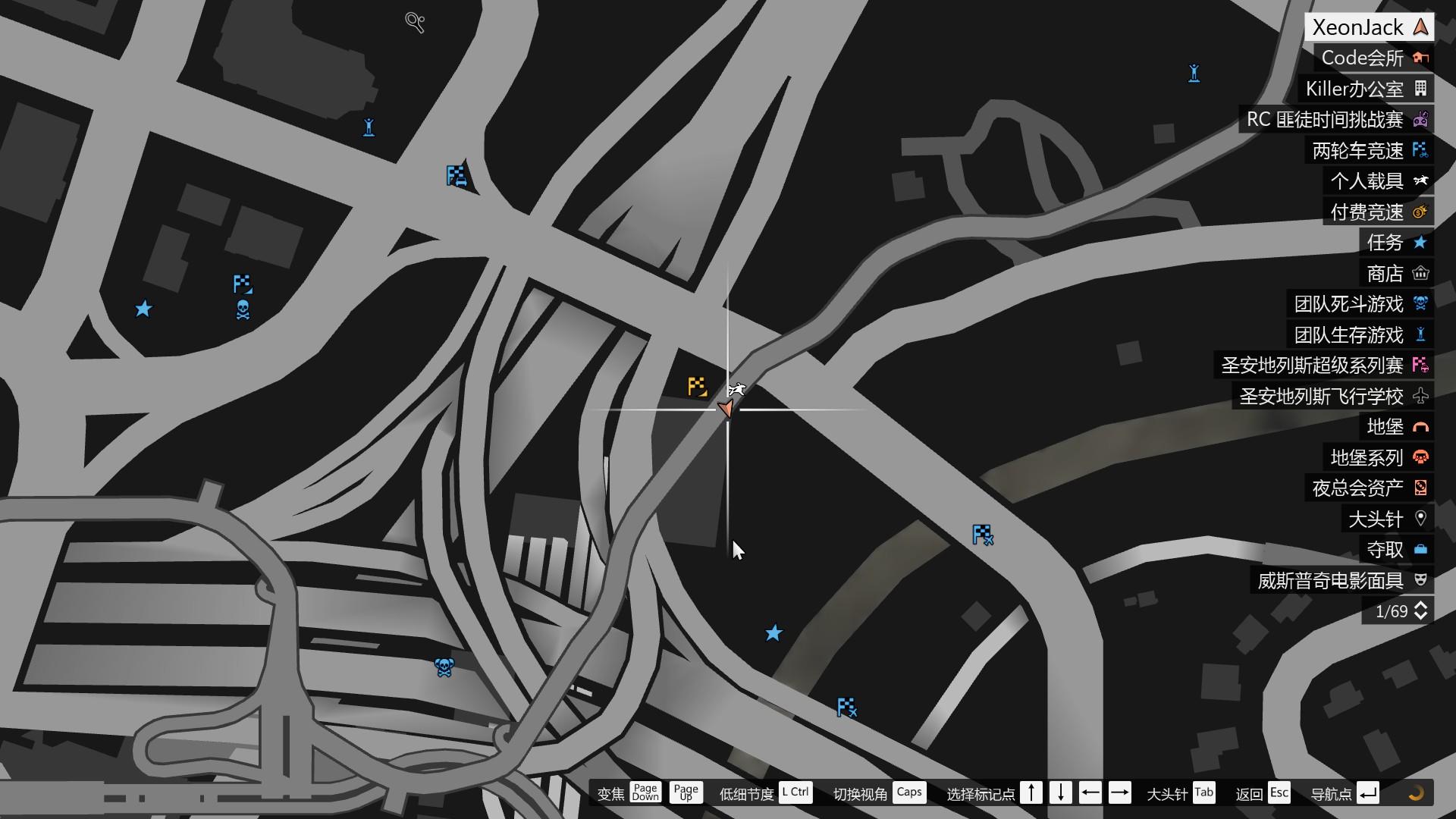Select skull blip on striped rail yard

[x=444, y=667]
